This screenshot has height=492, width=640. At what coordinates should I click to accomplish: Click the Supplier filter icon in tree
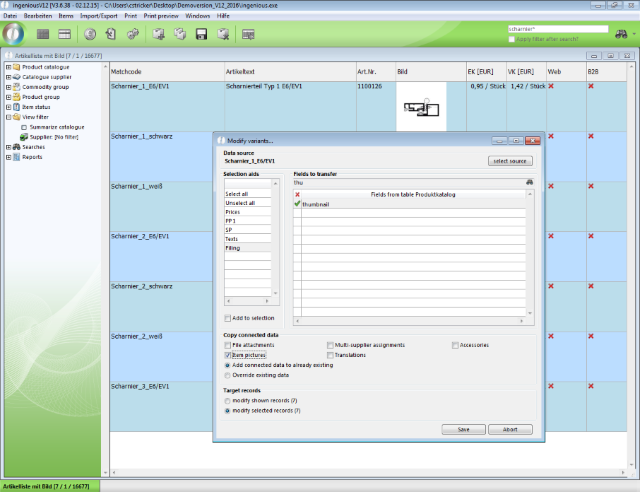(x=24, y=137)
